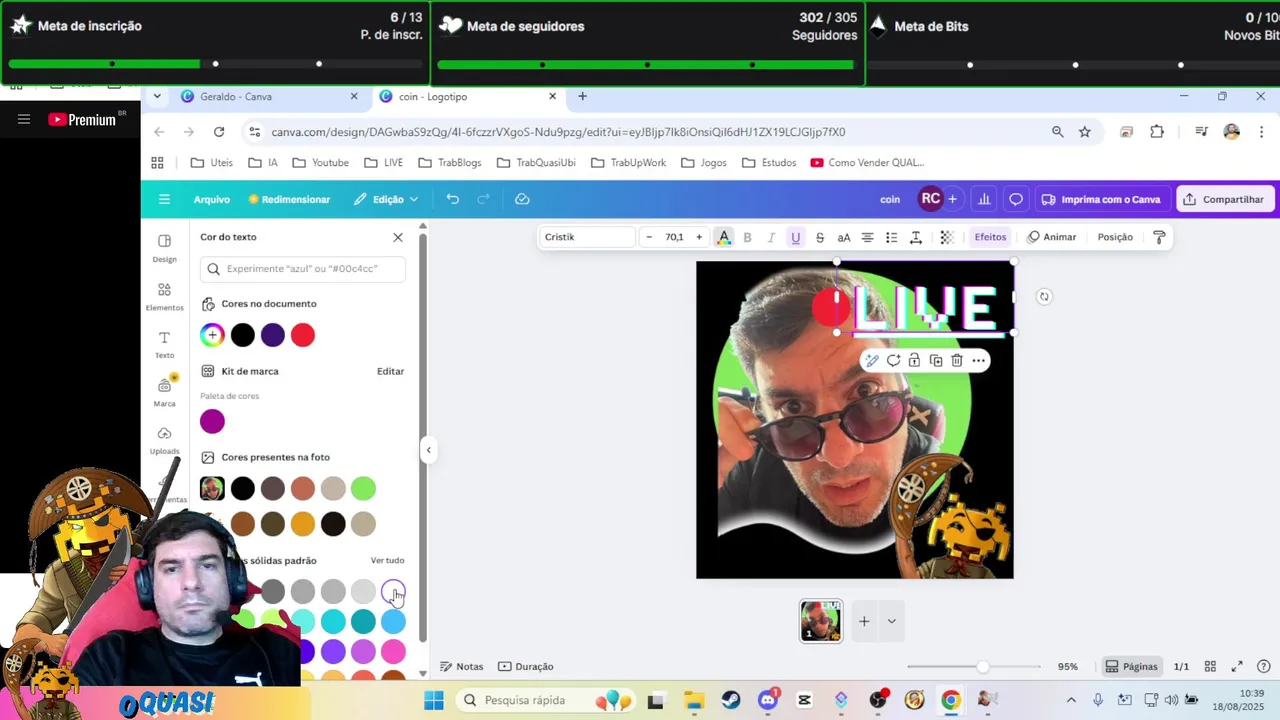The width and height of the screenshot is (1280, 720).
Task: Apply bullet list formatting
Action: point(892,237)
